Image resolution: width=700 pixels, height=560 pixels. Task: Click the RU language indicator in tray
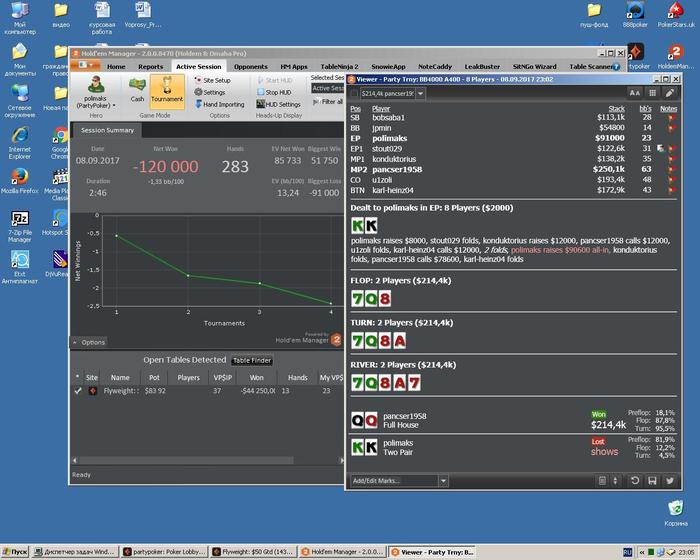[627, 552]
